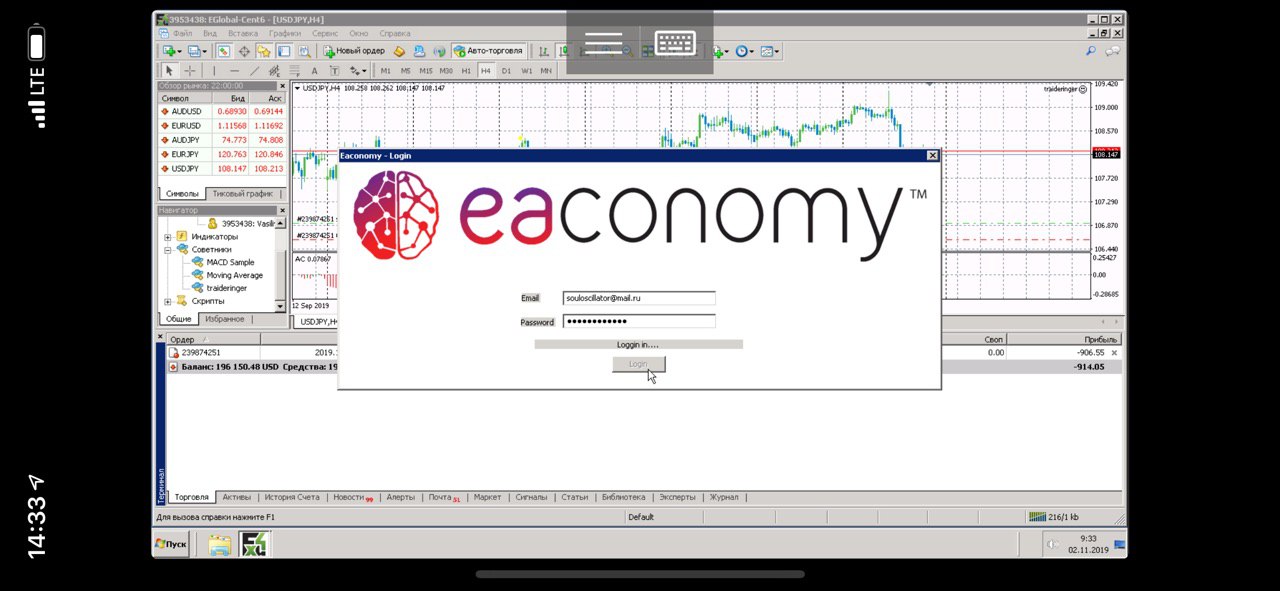The image size is (1280, 591).
Task: Open the Strategy Tester toolbar icon
Action: point(304,51)
